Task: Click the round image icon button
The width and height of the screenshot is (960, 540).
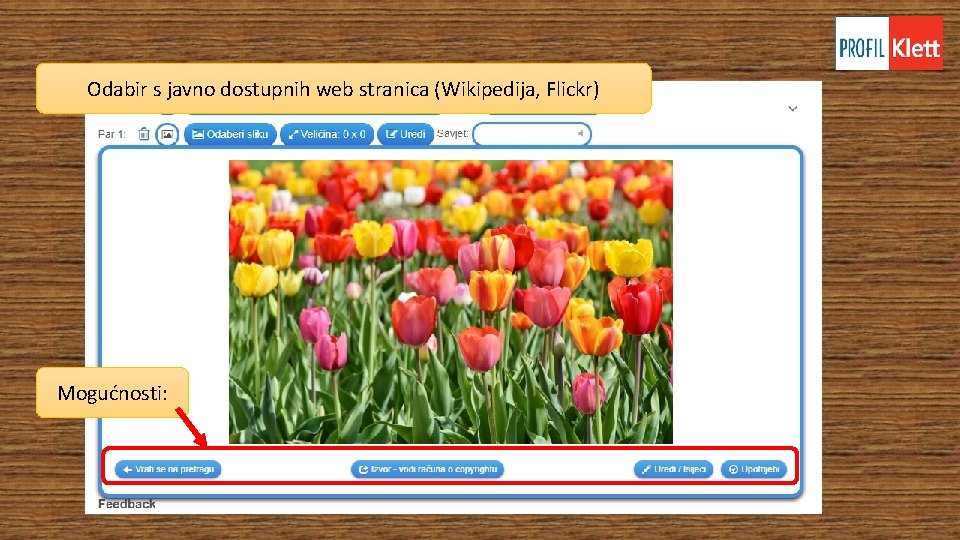Action: click(x=167, y=134)
